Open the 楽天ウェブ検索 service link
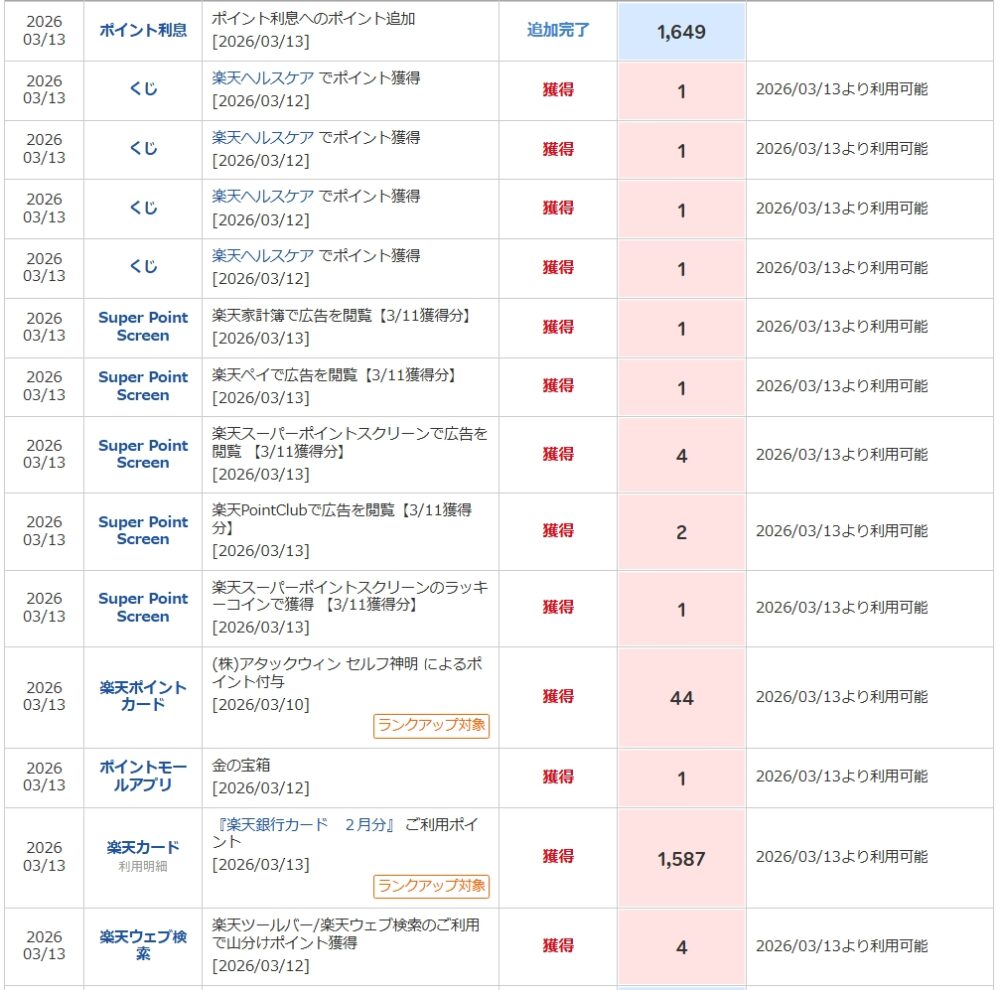Viewport: 1000px width, 990px height. (143, 945)
